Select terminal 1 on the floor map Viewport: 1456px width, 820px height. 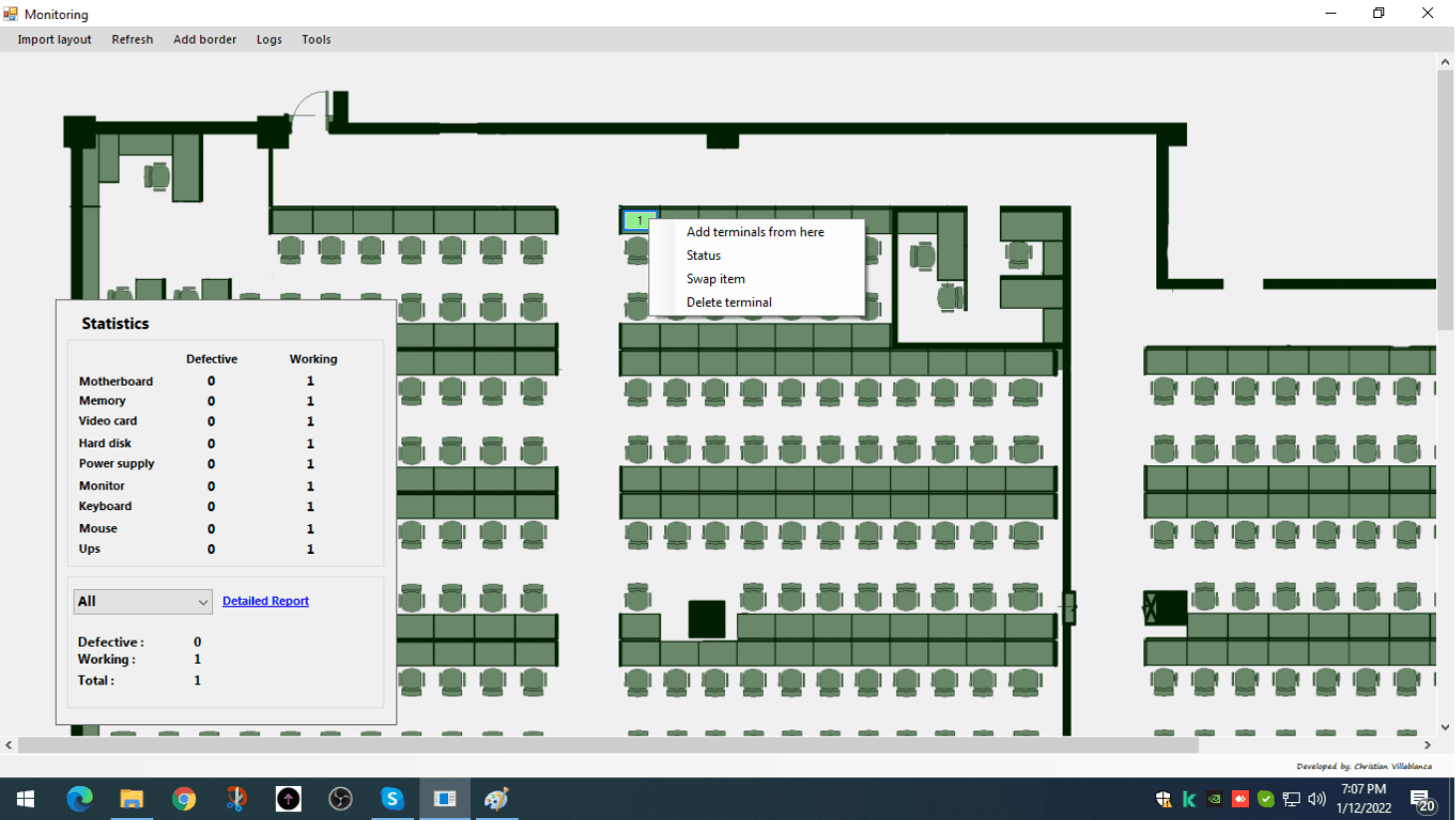pyautogui.click(x=638, y=220)
